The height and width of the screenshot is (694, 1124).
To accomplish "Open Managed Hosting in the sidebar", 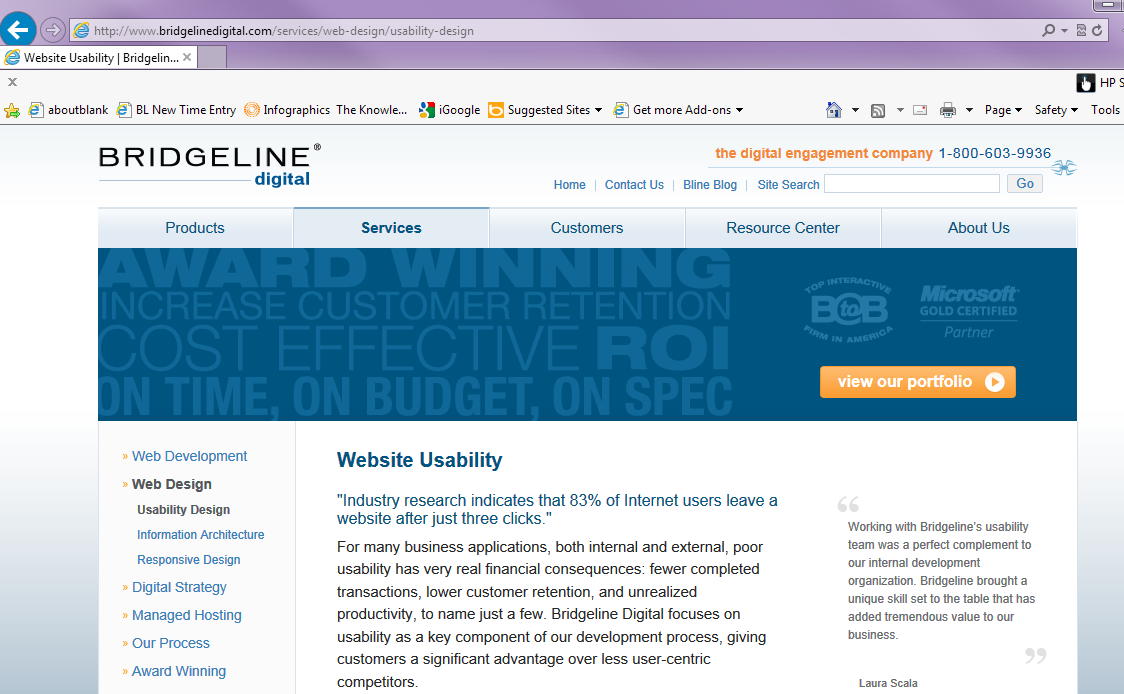I will 186,615.
